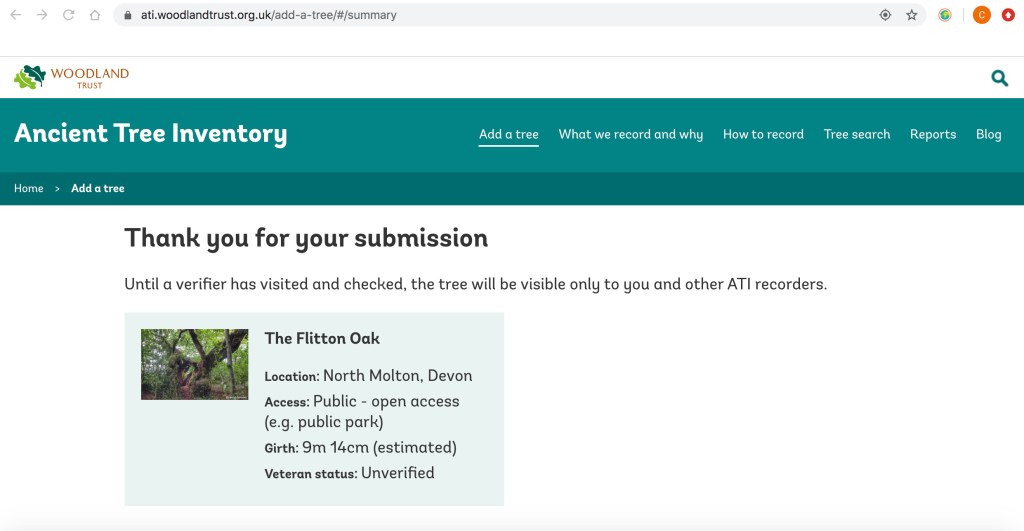Image resolution: width=1024 pixels, height=531 pixels.
Task: Open the site search magnifier
Action: pos(999,77)
